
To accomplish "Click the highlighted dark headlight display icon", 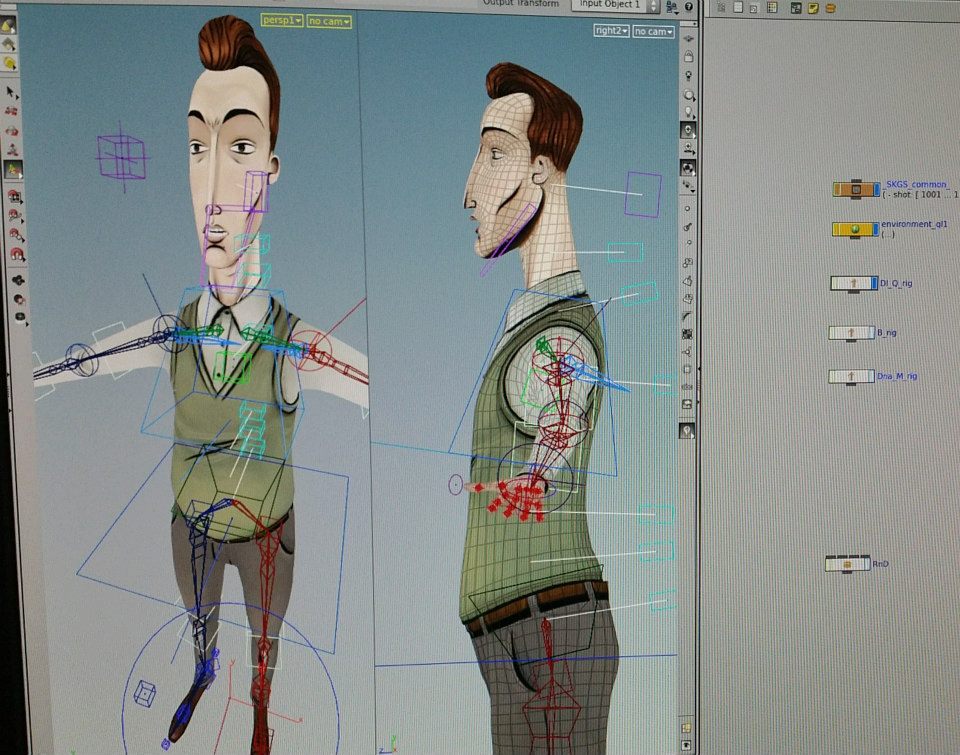I will [x=688, y=130].
